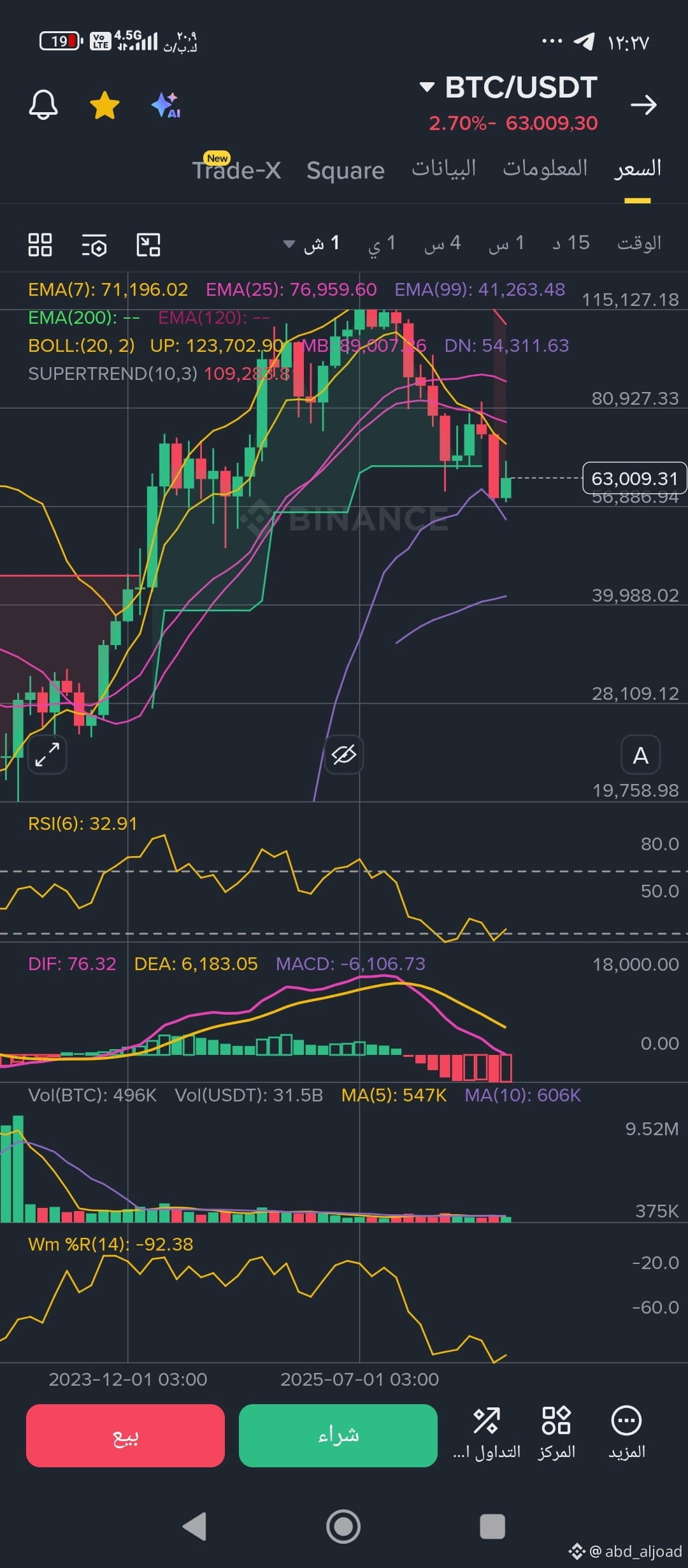Tap the Telegram notification icon in status bar
This screenshot has height=1568, width=688.
[584, 42]
